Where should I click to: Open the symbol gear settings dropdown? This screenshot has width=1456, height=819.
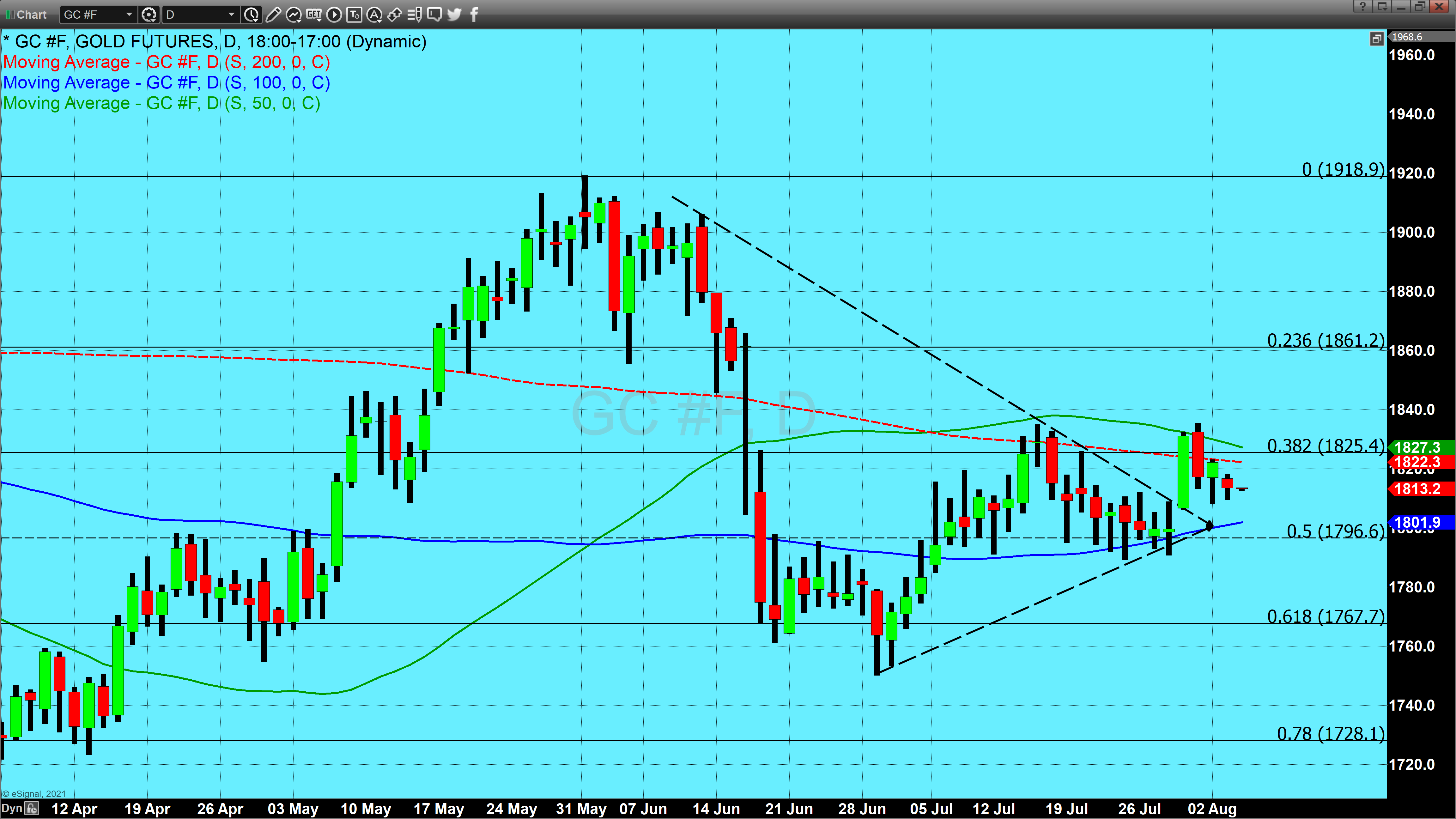coord(149,15)
